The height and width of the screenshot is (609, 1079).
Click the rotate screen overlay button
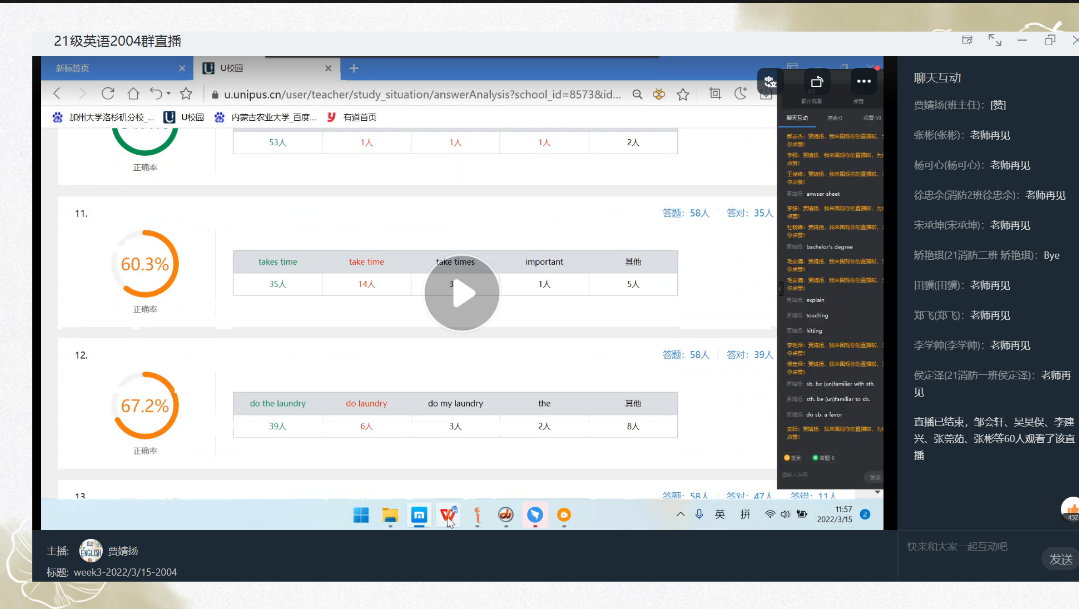(x=817, y=81)
